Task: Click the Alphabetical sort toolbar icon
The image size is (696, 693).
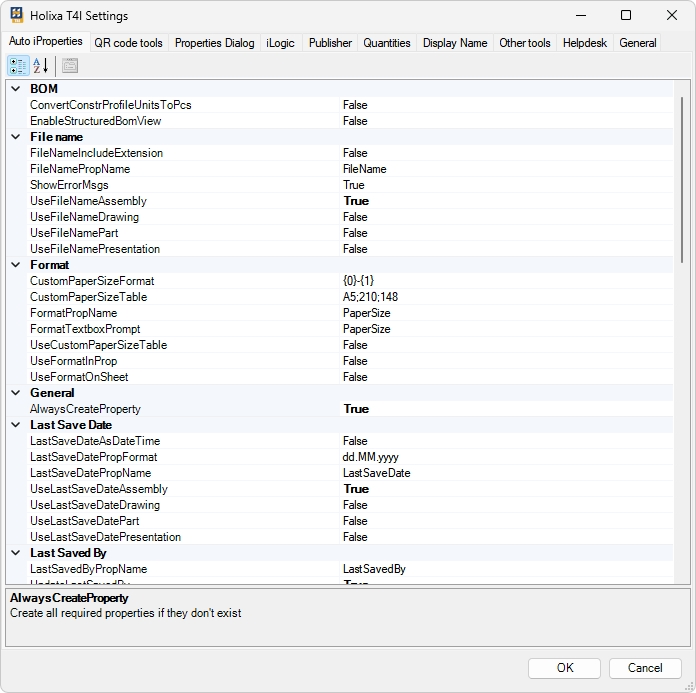Action: tap(40, 66)
